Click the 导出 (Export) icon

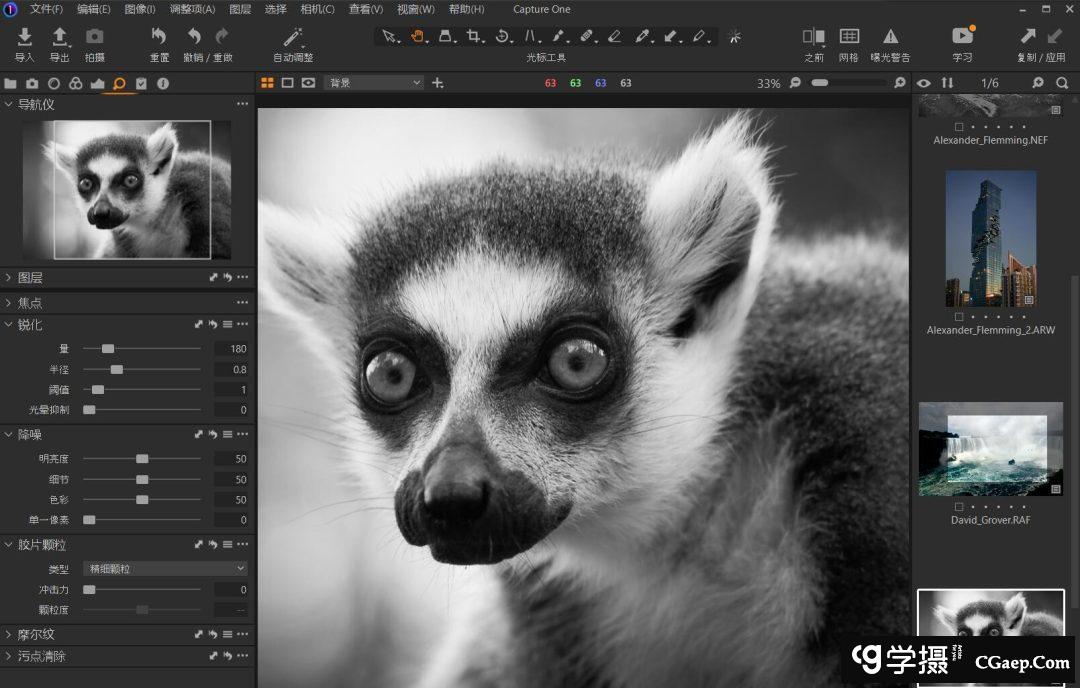click(60, 38)
